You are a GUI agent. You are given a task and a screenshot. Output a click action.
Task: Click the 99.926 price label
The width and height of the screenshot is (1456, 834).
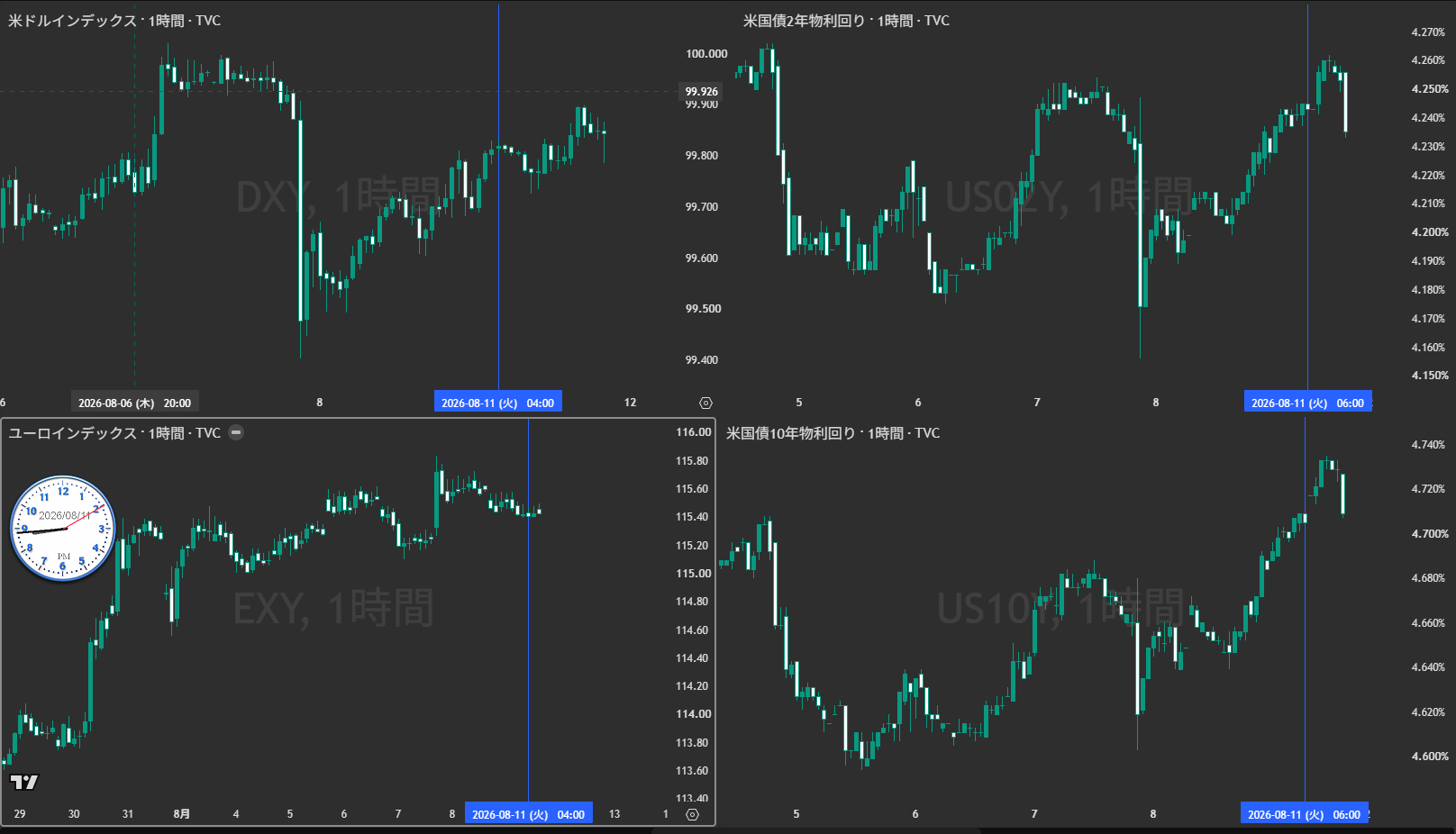(x=701, y=91)
